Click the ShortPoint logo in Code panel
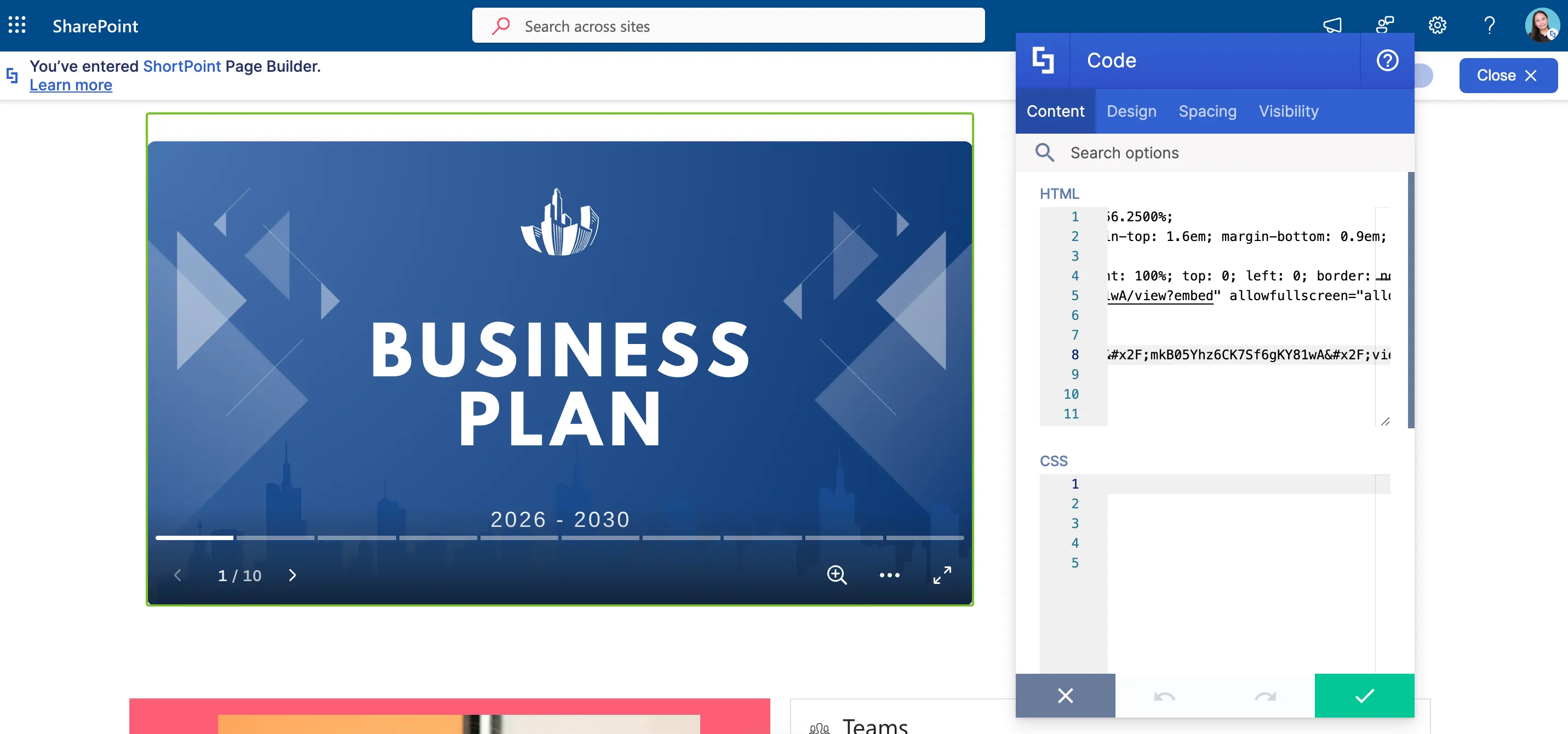This screenshot has height=734, width=1568. 1043,60
